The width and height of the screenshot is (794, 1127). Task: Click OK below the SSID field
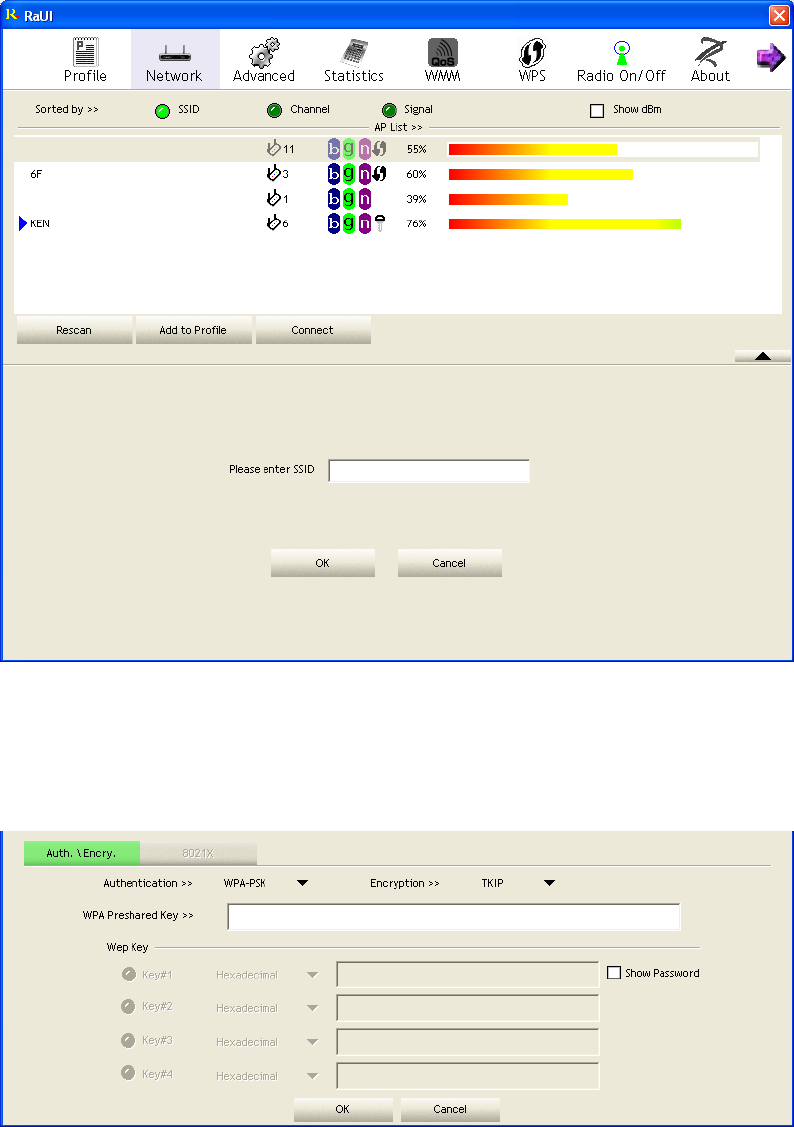click(x=323, y=563)
